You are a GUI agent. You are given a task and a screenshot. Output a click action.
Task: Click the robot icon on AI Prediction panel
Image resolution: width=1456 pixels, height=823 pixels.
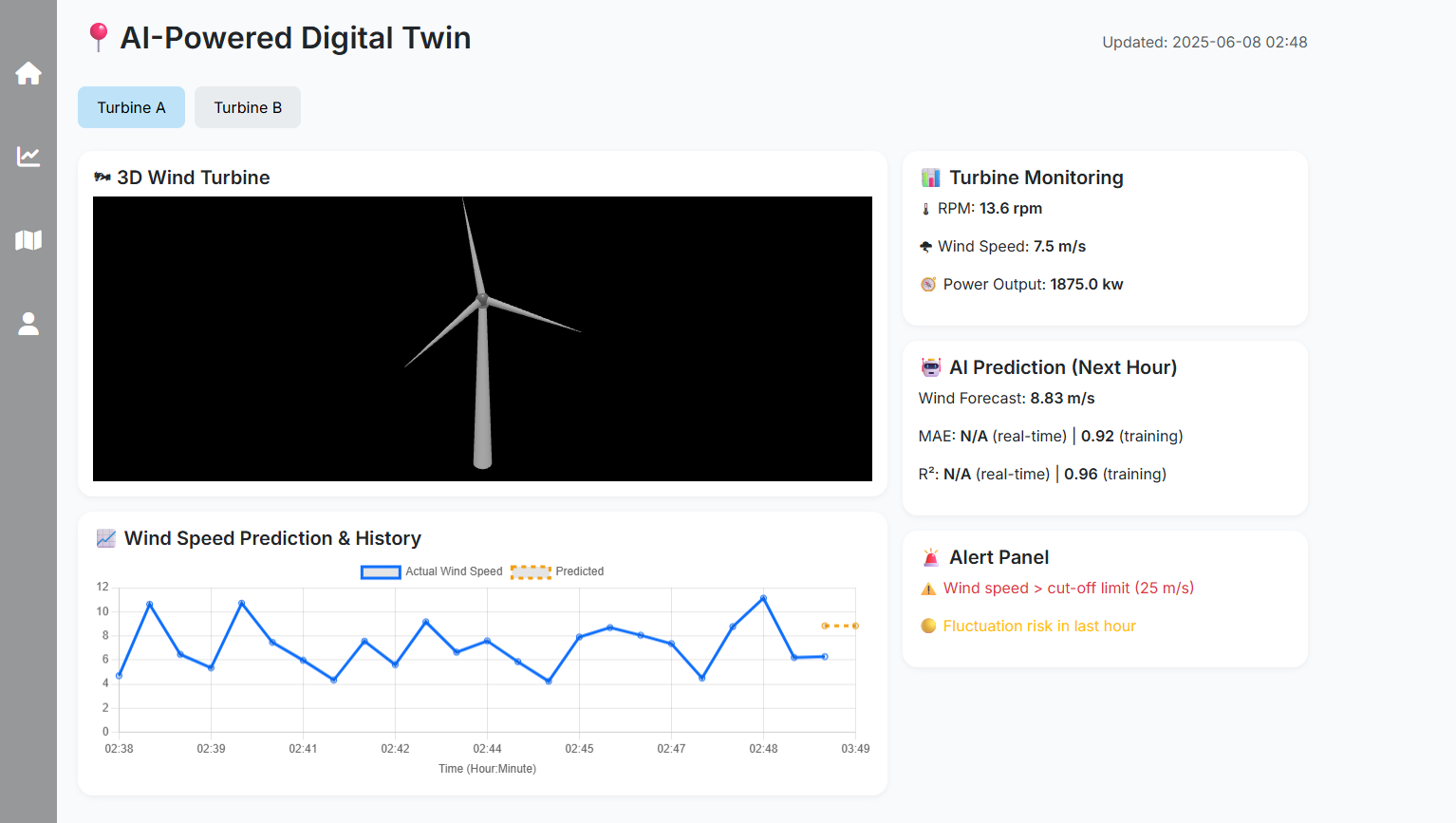[x=930, y=367]
